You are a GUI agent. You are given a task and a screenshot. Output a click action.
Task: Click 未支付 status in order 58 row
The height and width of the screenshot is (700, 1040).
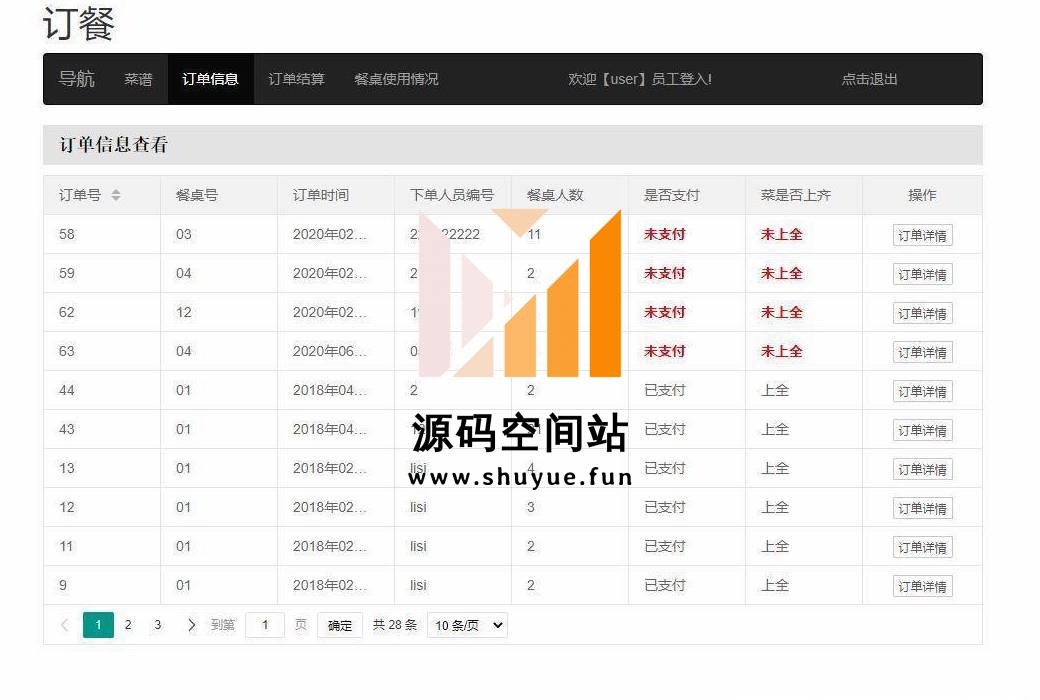click(x=665, y=234)
